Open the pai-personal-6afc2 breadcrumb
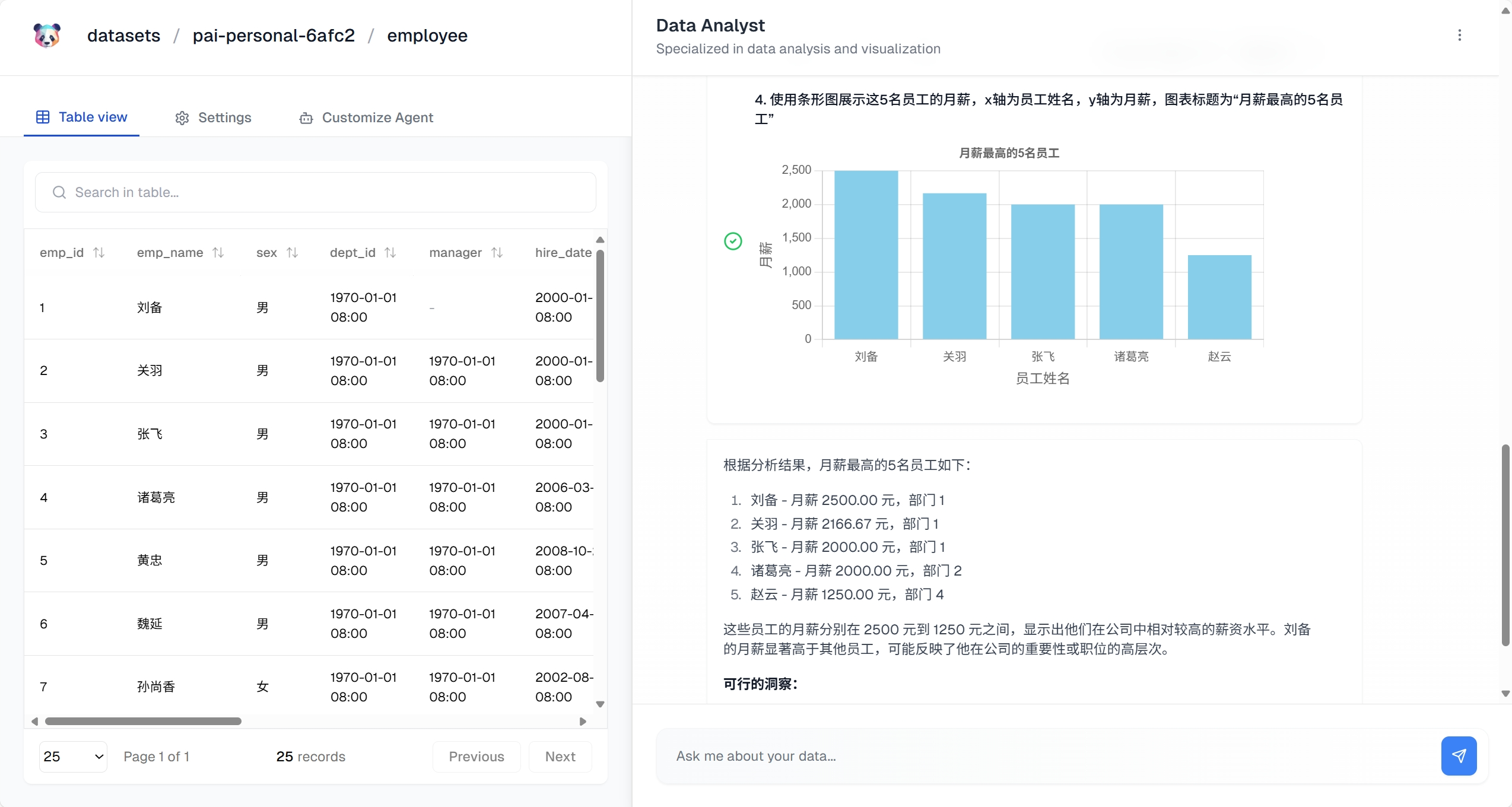Screen dimensions: 1512x807 [274, 36]
